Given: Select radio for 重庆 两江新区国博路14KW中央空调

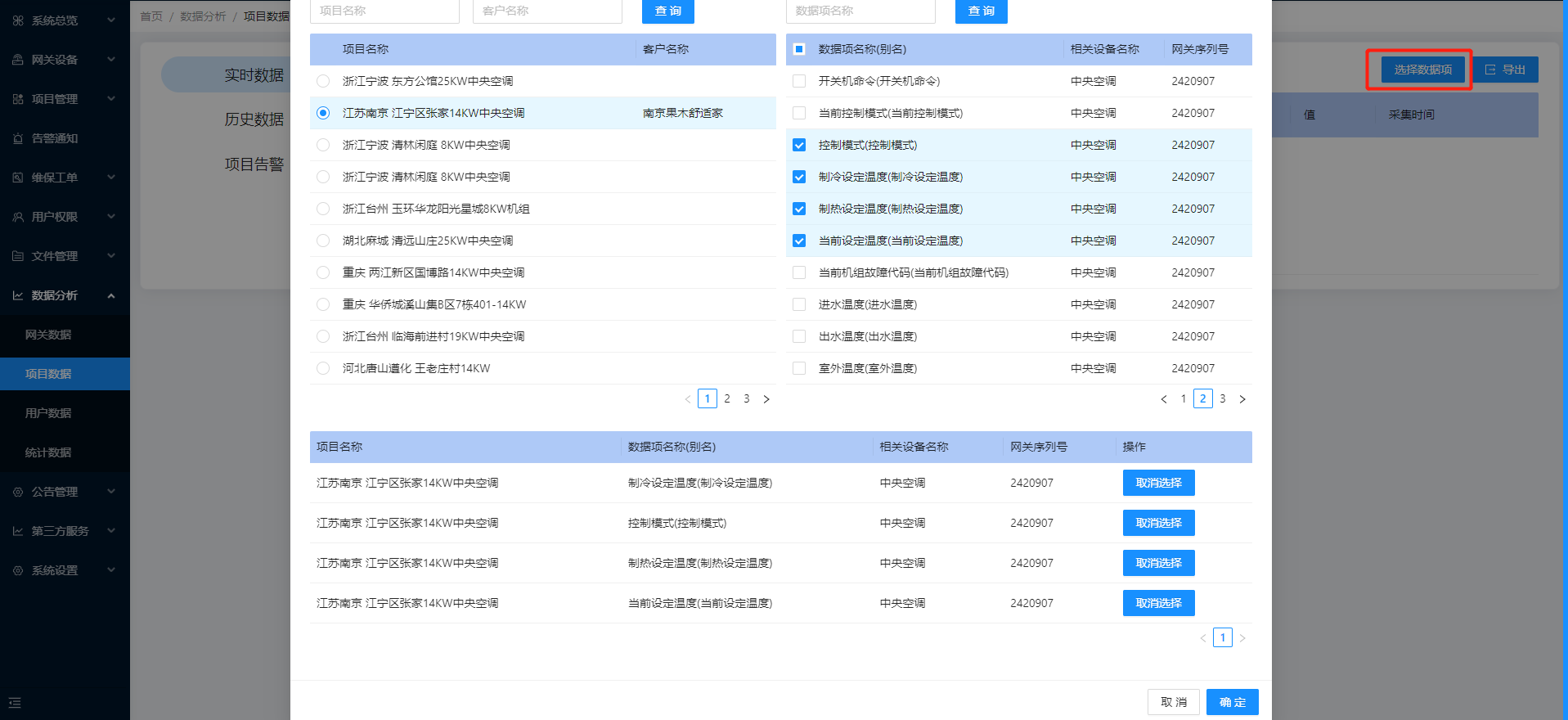Looking at the screenshot, I should coord(323,272).
